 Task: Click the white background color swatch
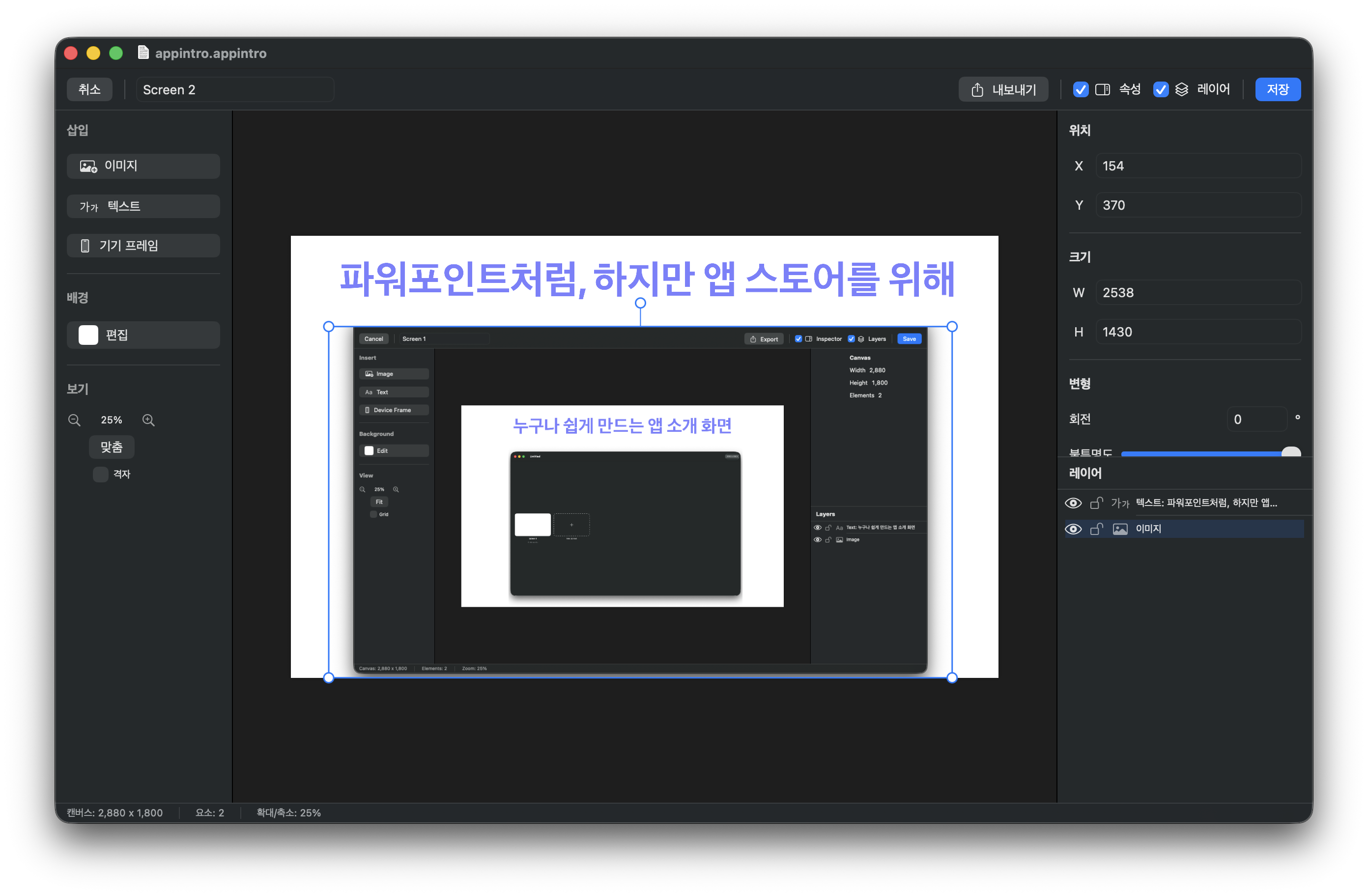tap(88, 335)
